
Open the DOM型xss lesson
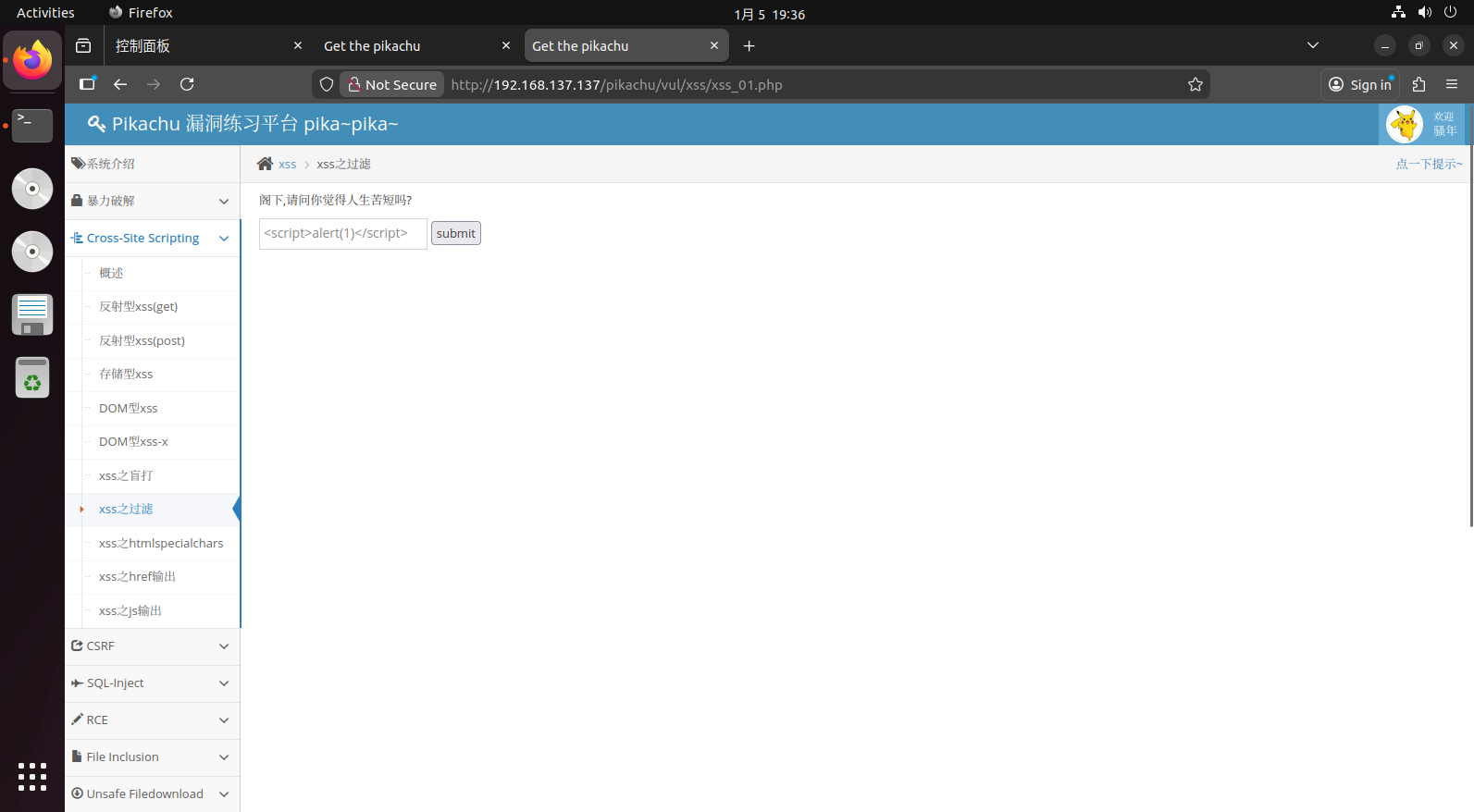coord(128,408)
